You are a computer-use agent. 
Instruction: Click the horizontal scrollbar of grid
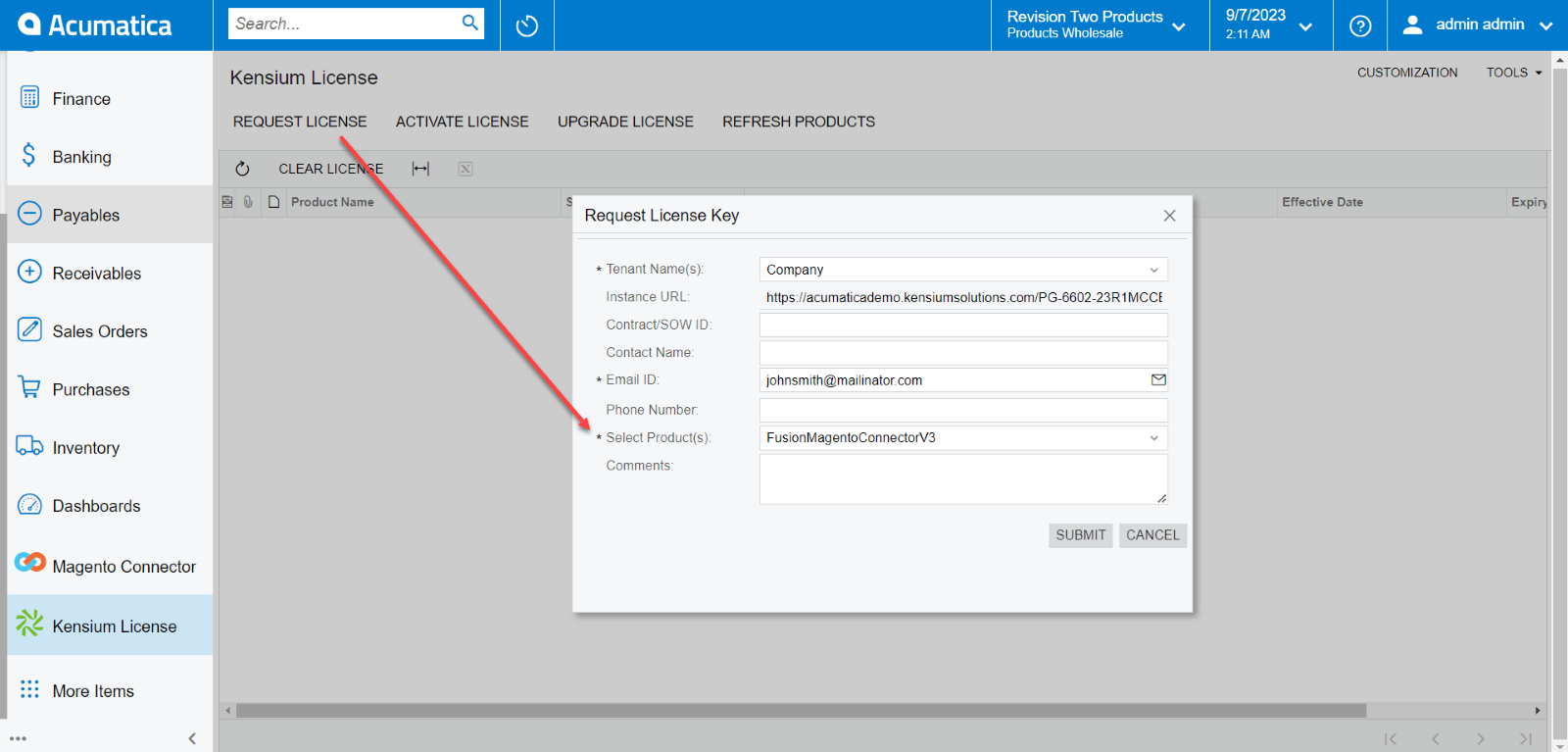(801, 710)
